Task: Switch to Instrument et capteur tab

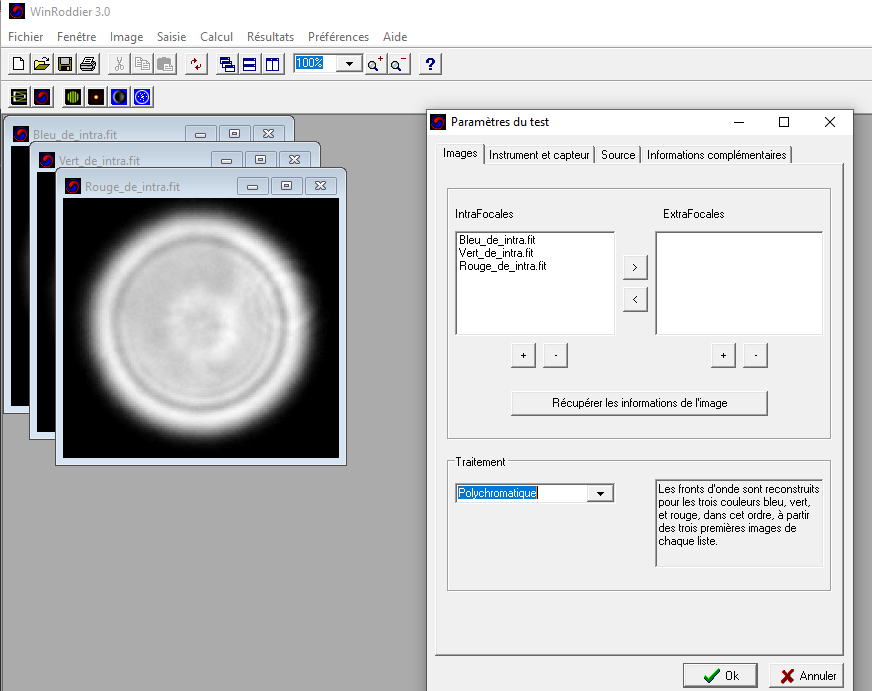Action: (539, 155)
